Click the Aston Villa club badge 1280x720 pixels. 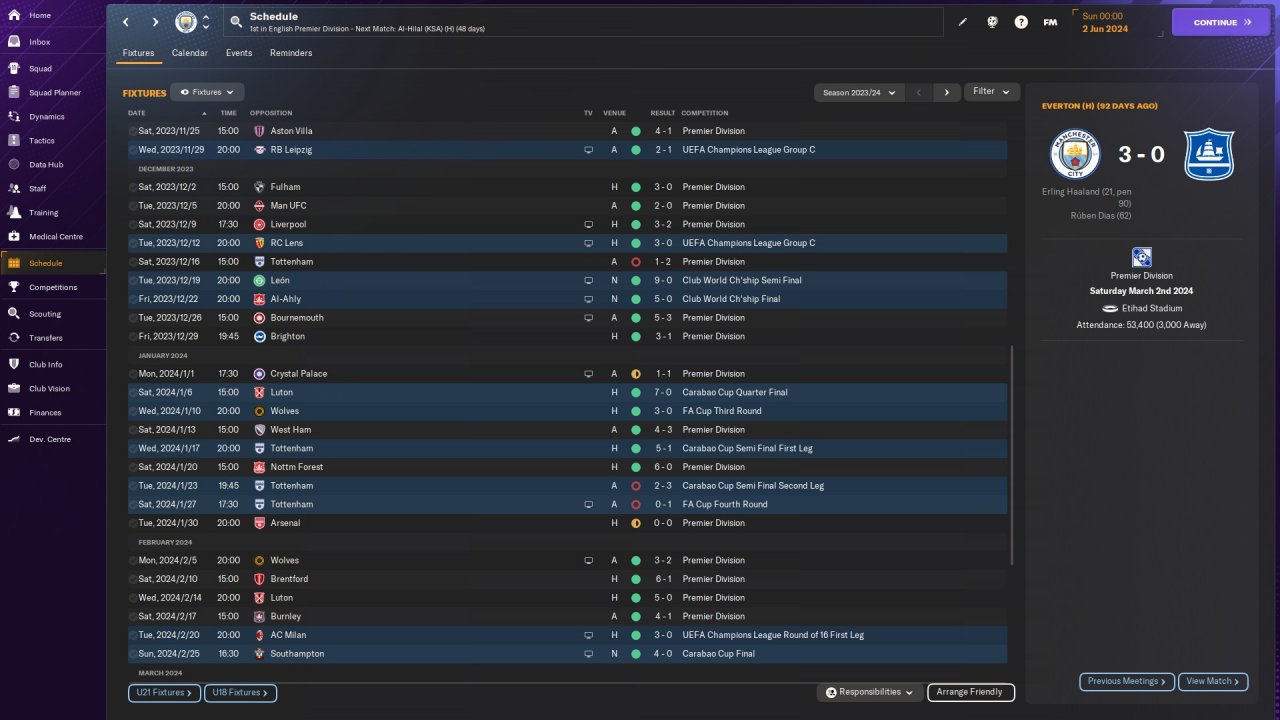[259, 131]
